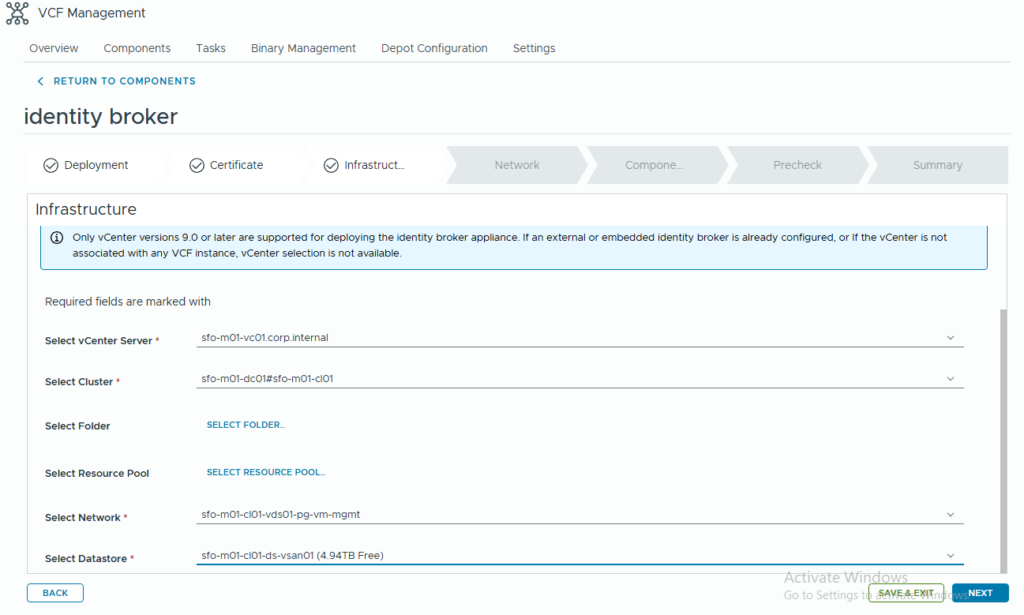Click the Infrastructure panel vertical scrollbar
Screen dimensions: 1024x615
tap(1003, 440)
